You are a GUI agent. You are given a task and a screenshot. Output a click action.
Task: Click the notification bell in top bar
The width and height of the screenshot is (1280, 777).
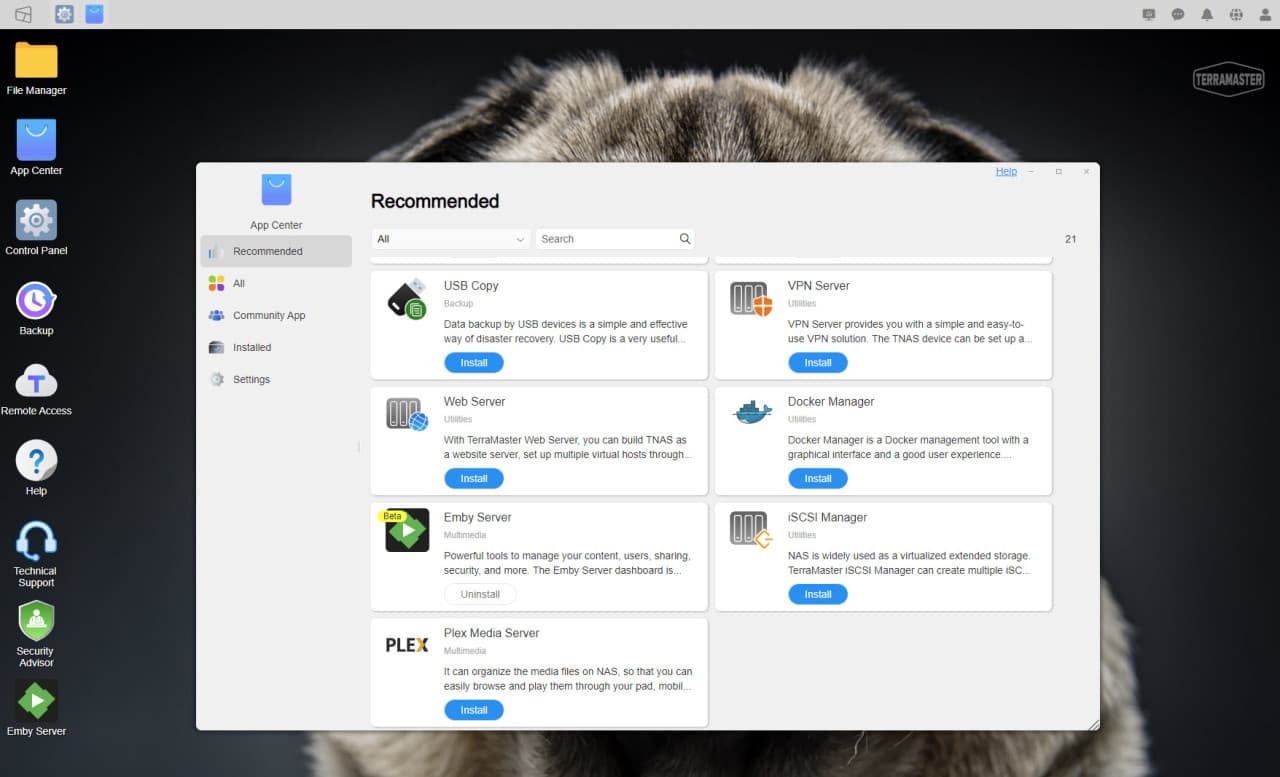tap(1207, 15)
